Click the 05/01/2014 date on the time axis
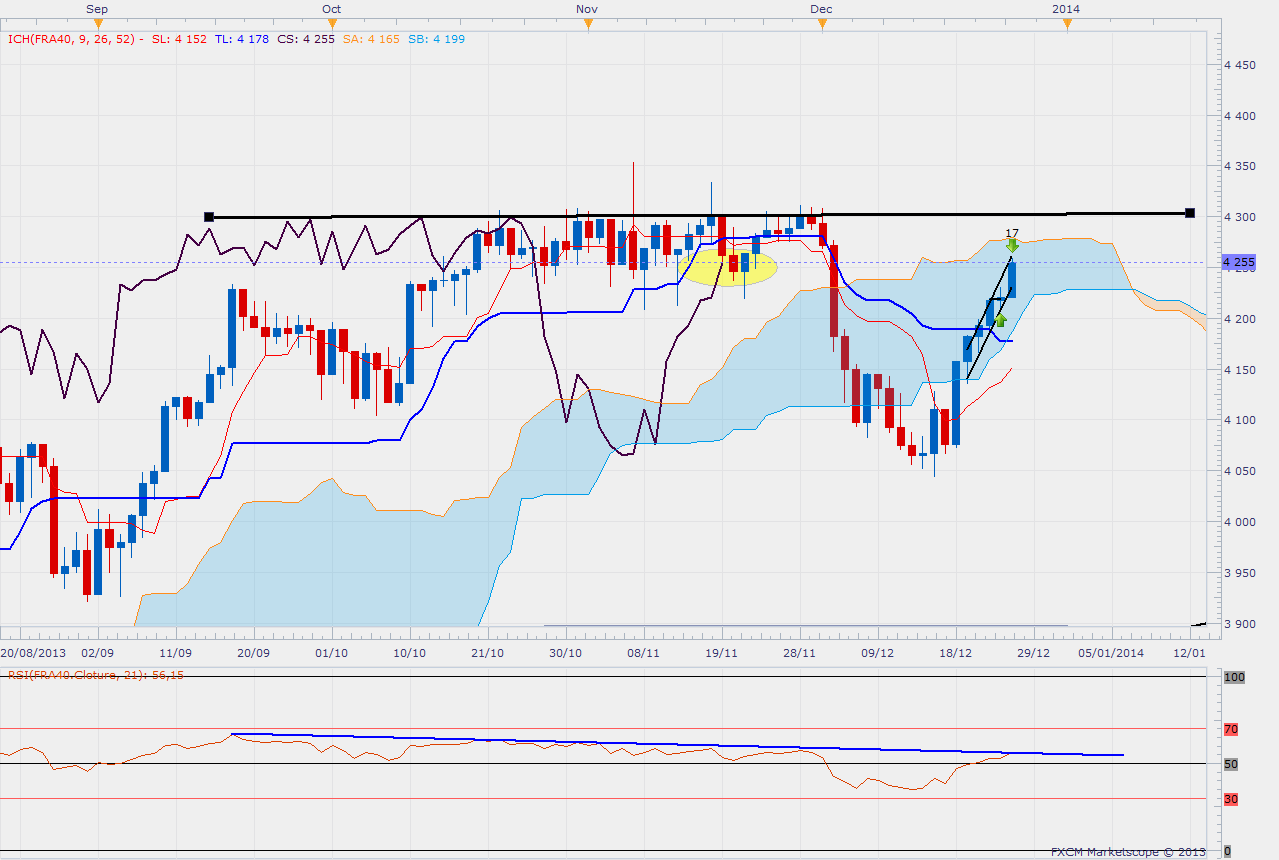This screenshot has height=860, width=1279. [x=1113, y=653]
